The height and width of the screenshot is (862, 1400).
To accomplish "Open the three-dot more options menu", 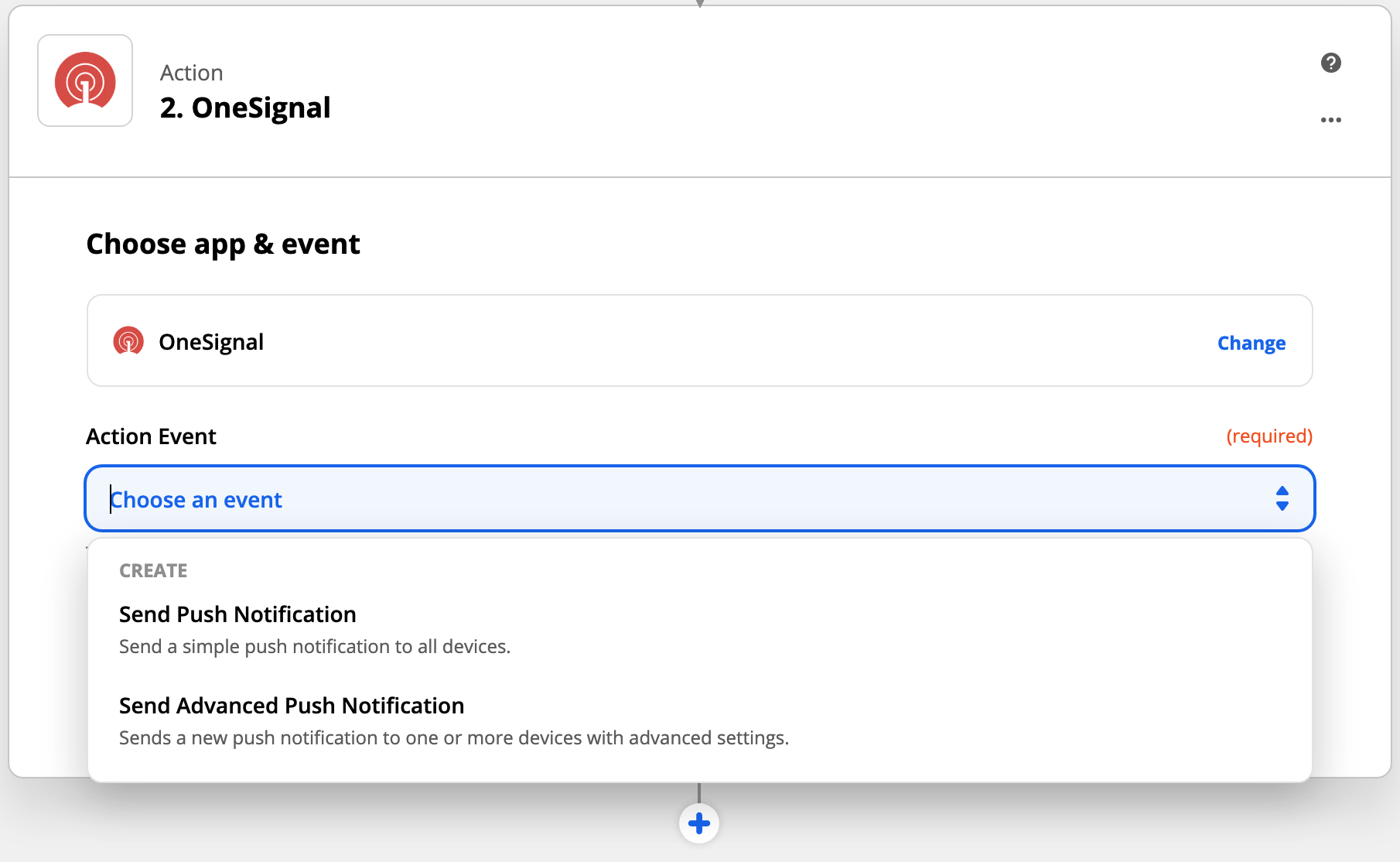I will [1330, 120].
